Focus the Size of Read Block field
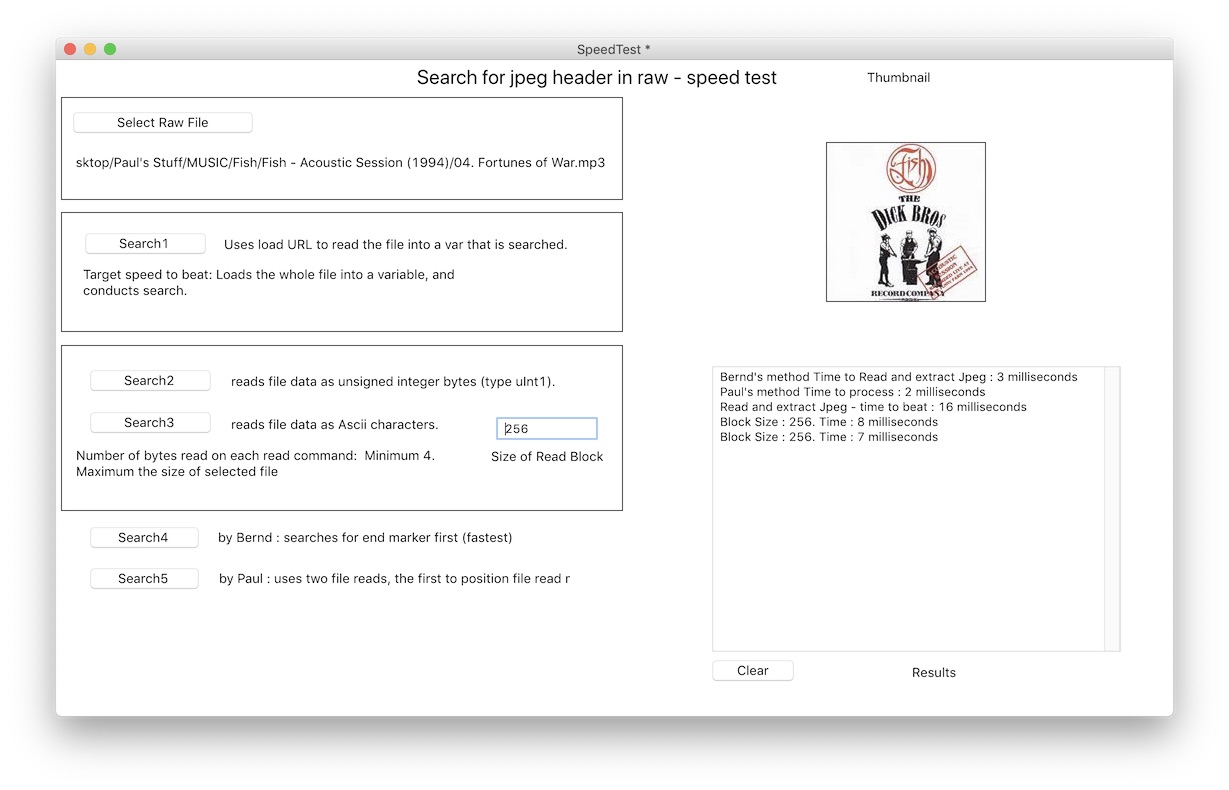Image resolution: width=1229 pixels, height=790 pixels. tap(547, 429)
